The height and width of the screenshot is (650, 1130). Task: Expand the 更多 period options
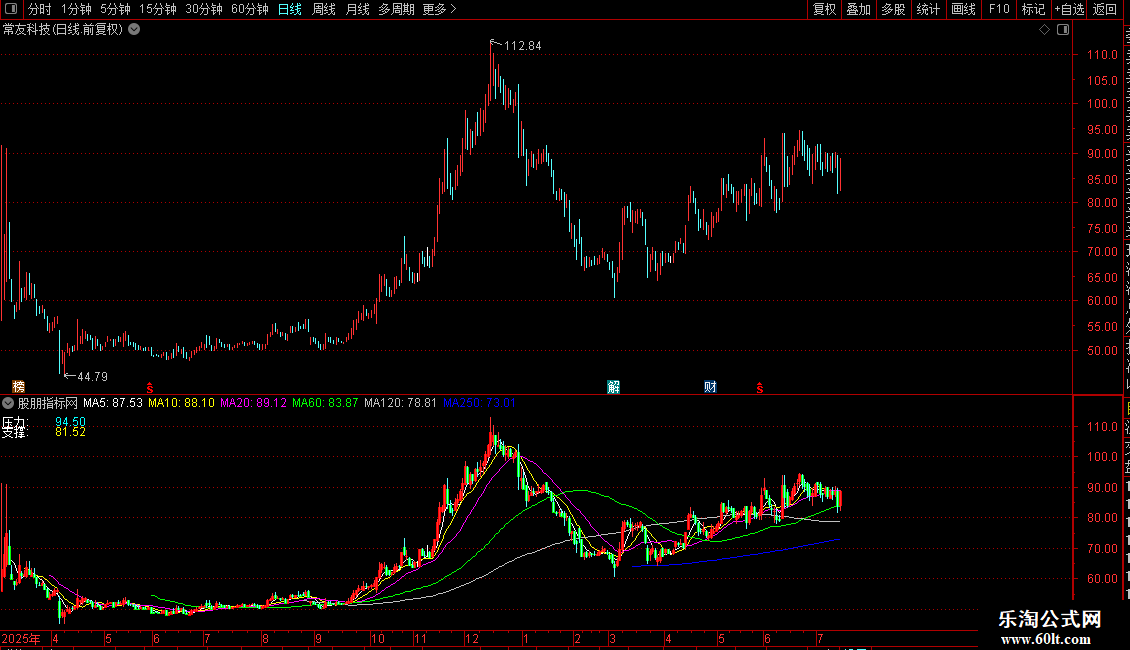(439, 9)
